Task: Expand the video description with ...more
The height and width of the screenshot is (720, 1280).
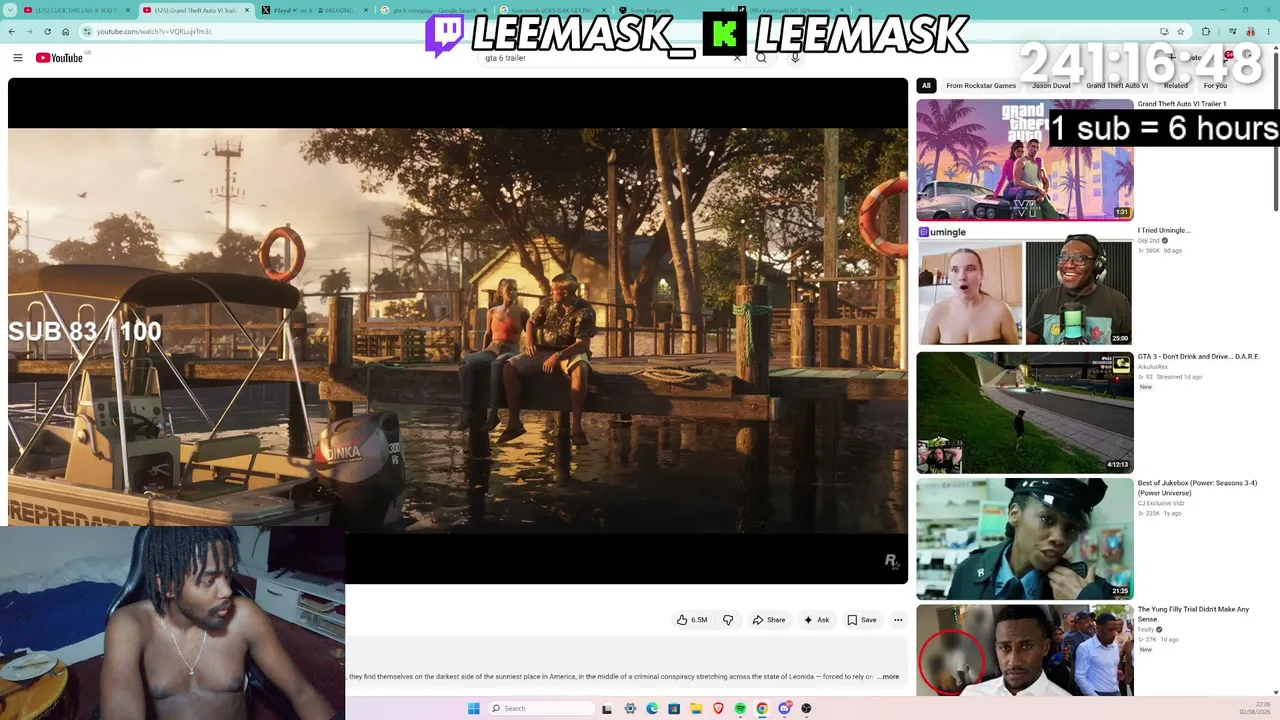Action: [888, 677]
